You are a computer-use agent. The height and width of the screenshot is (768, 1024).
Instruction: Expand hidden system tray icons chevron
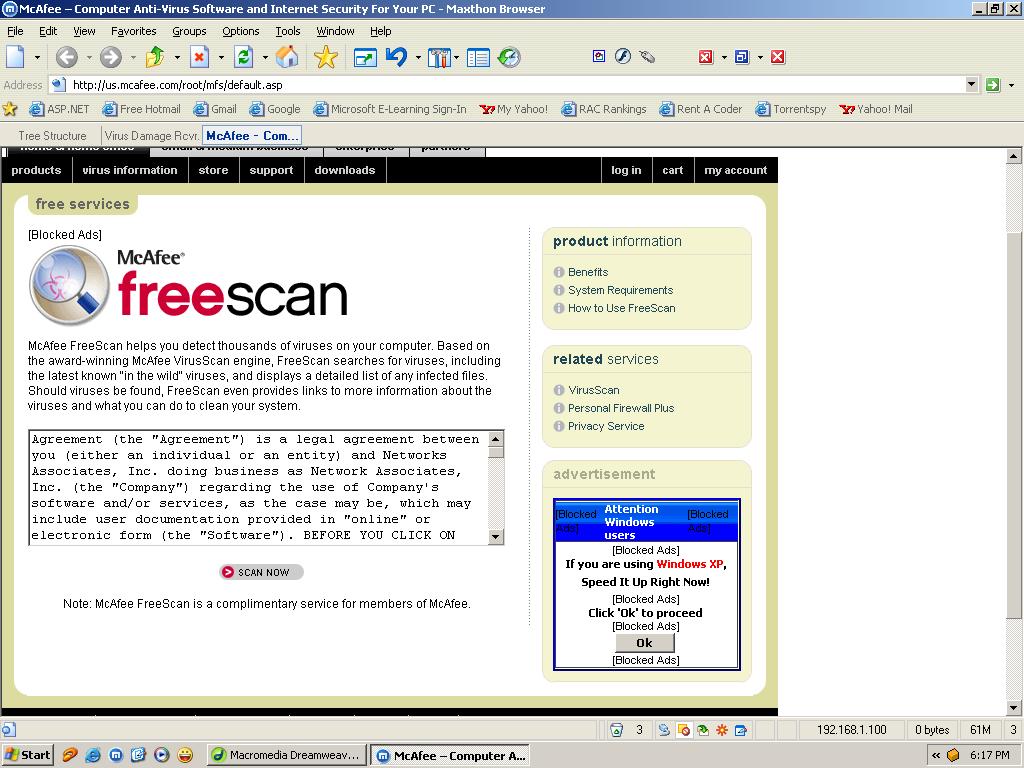(x=936, y=755)
